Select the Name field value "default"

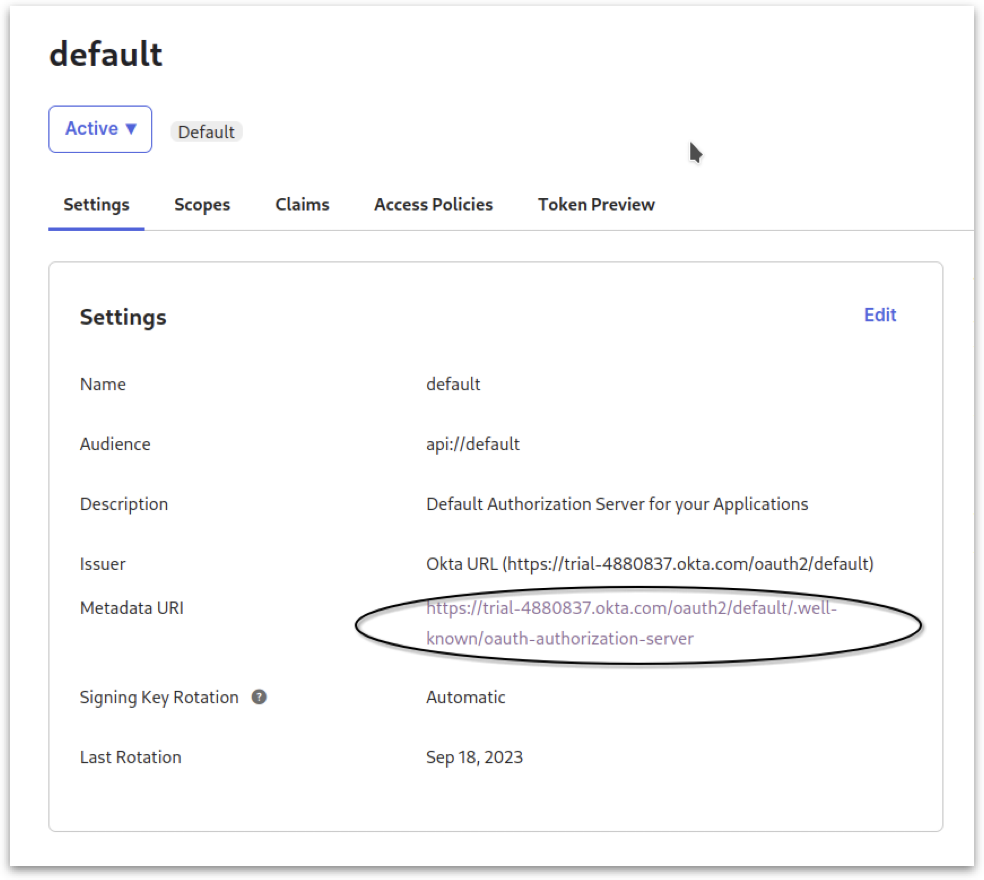tap(453, 384)
